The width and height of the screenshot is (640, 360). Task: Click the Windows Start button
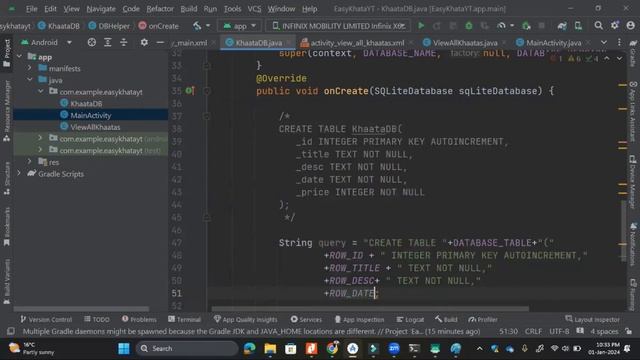124,349
